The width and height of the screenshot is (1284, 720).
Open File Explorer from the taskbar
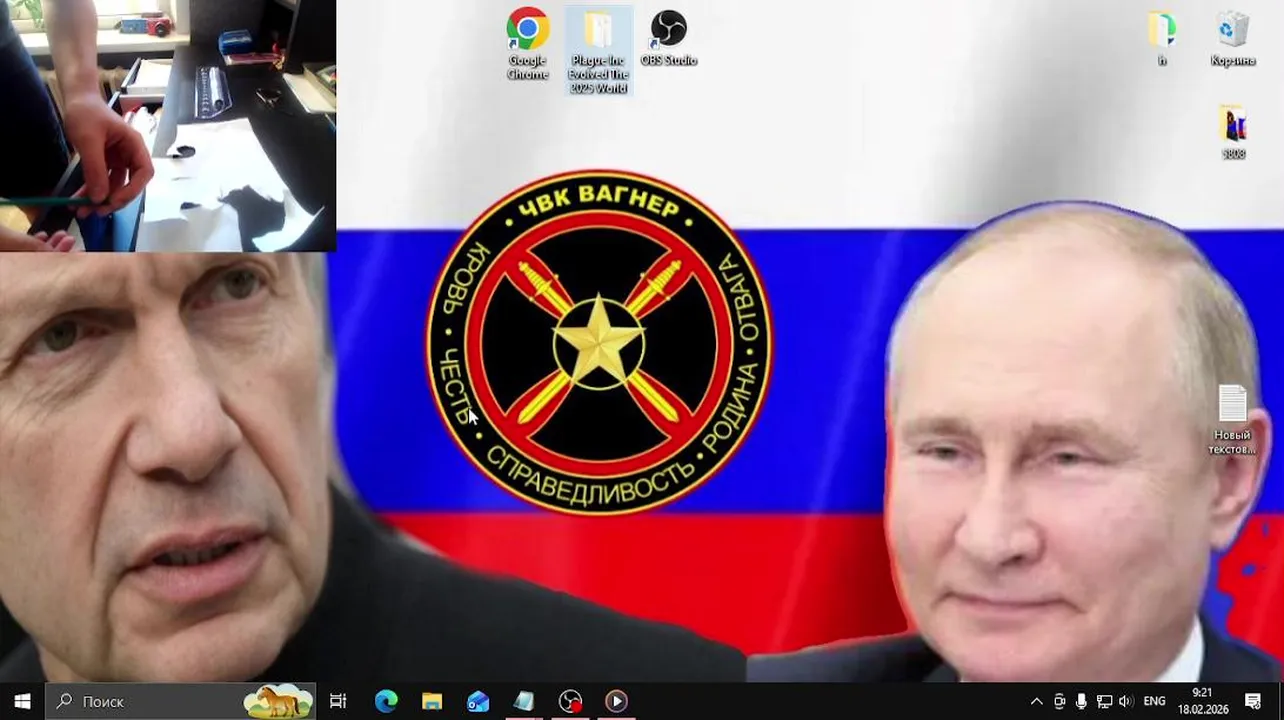point(432,701)
